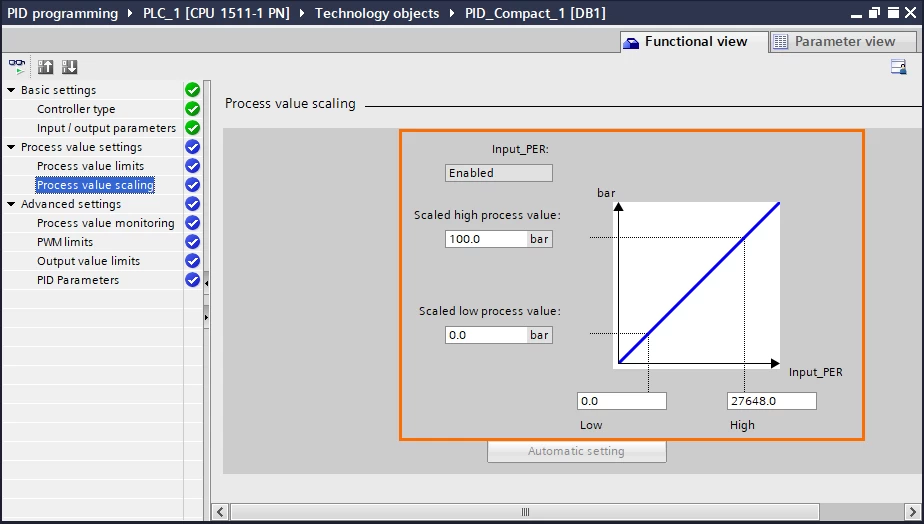Viewport: 924px width, 524px height.
Task: Collapse the Process value settings group
Action: click(11, 147)
